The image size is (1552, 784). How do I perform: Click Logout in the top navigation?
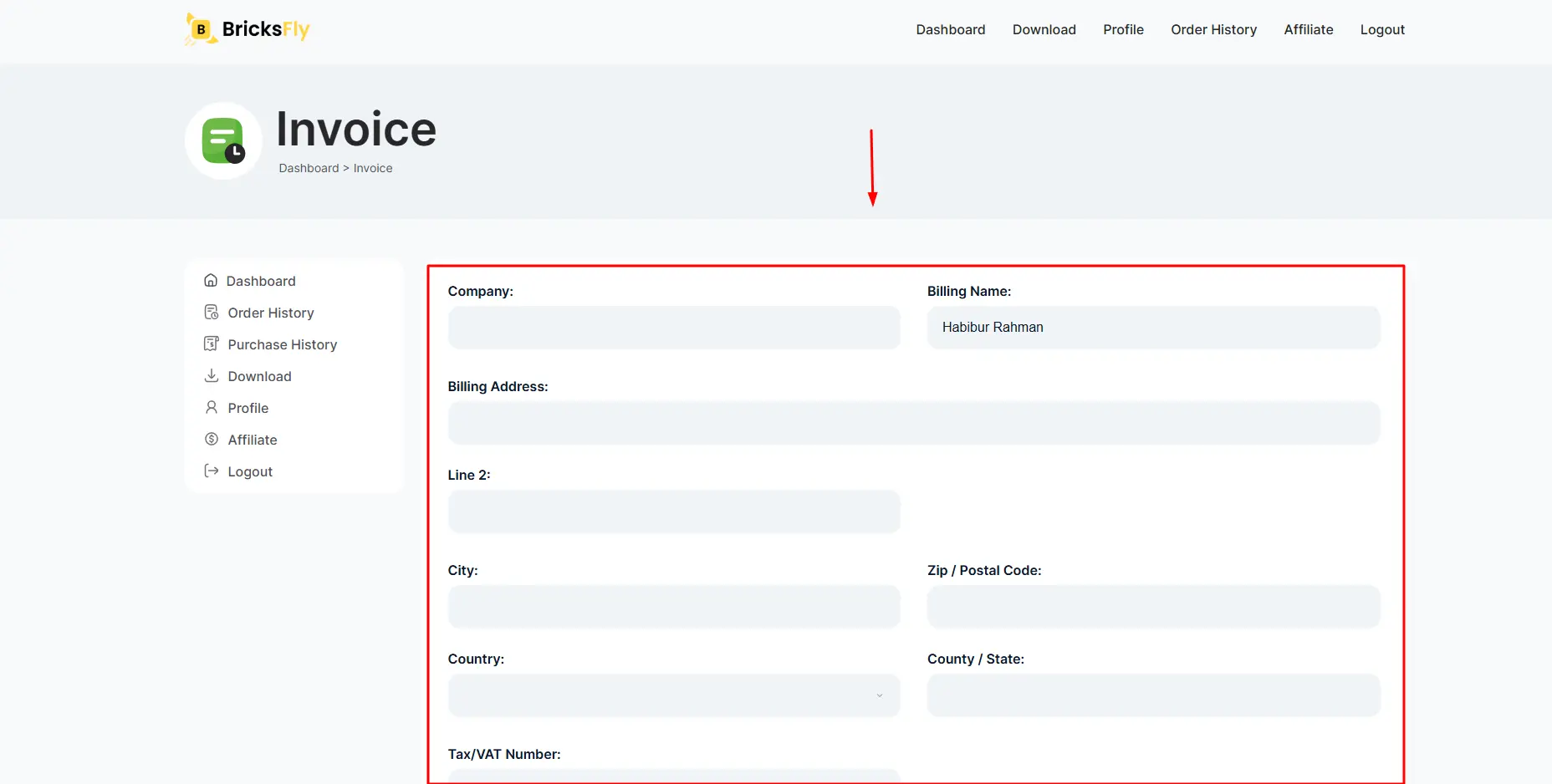point(1382,29)
